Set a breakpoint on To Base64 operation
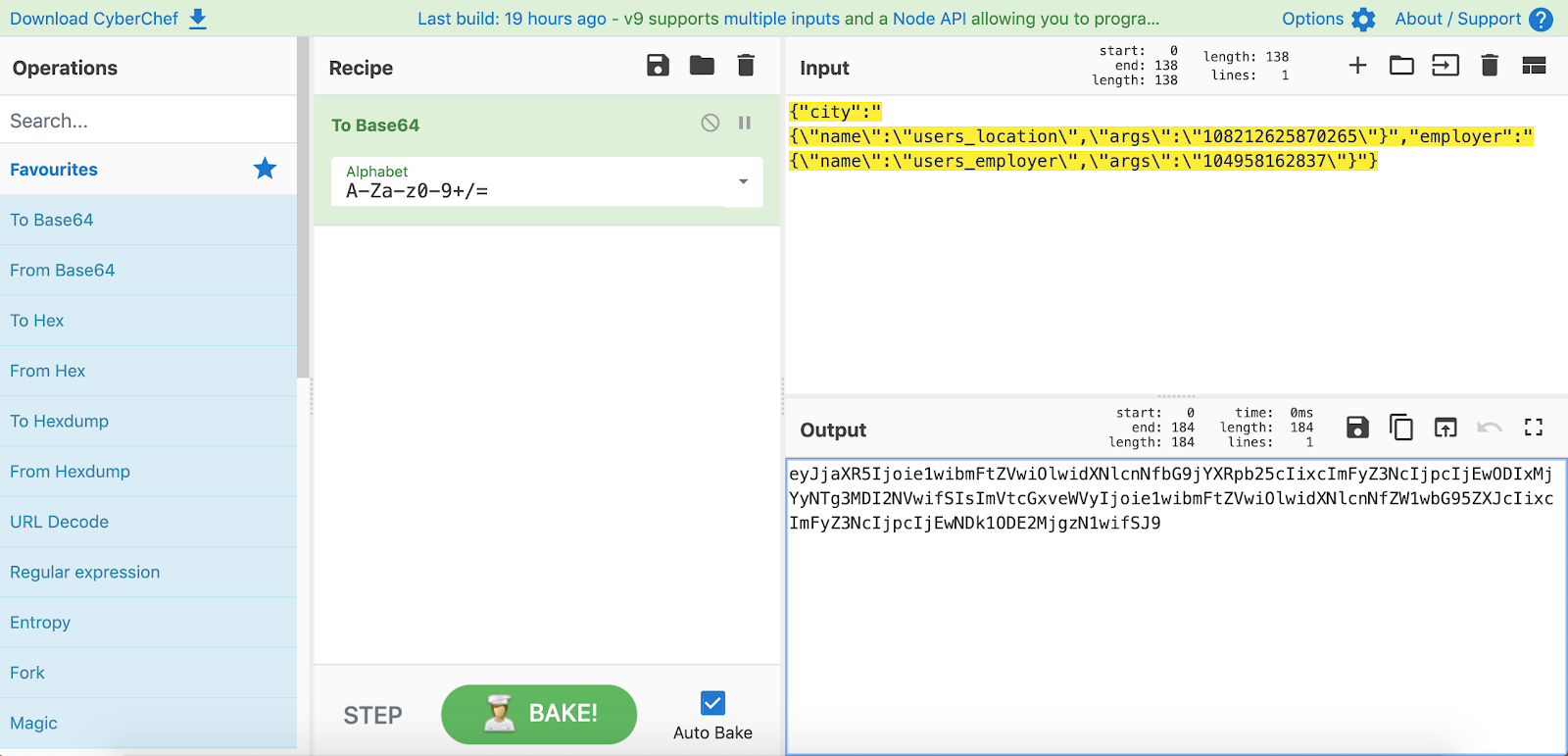This screenshot has width=1568, height=756. point(745,123)
